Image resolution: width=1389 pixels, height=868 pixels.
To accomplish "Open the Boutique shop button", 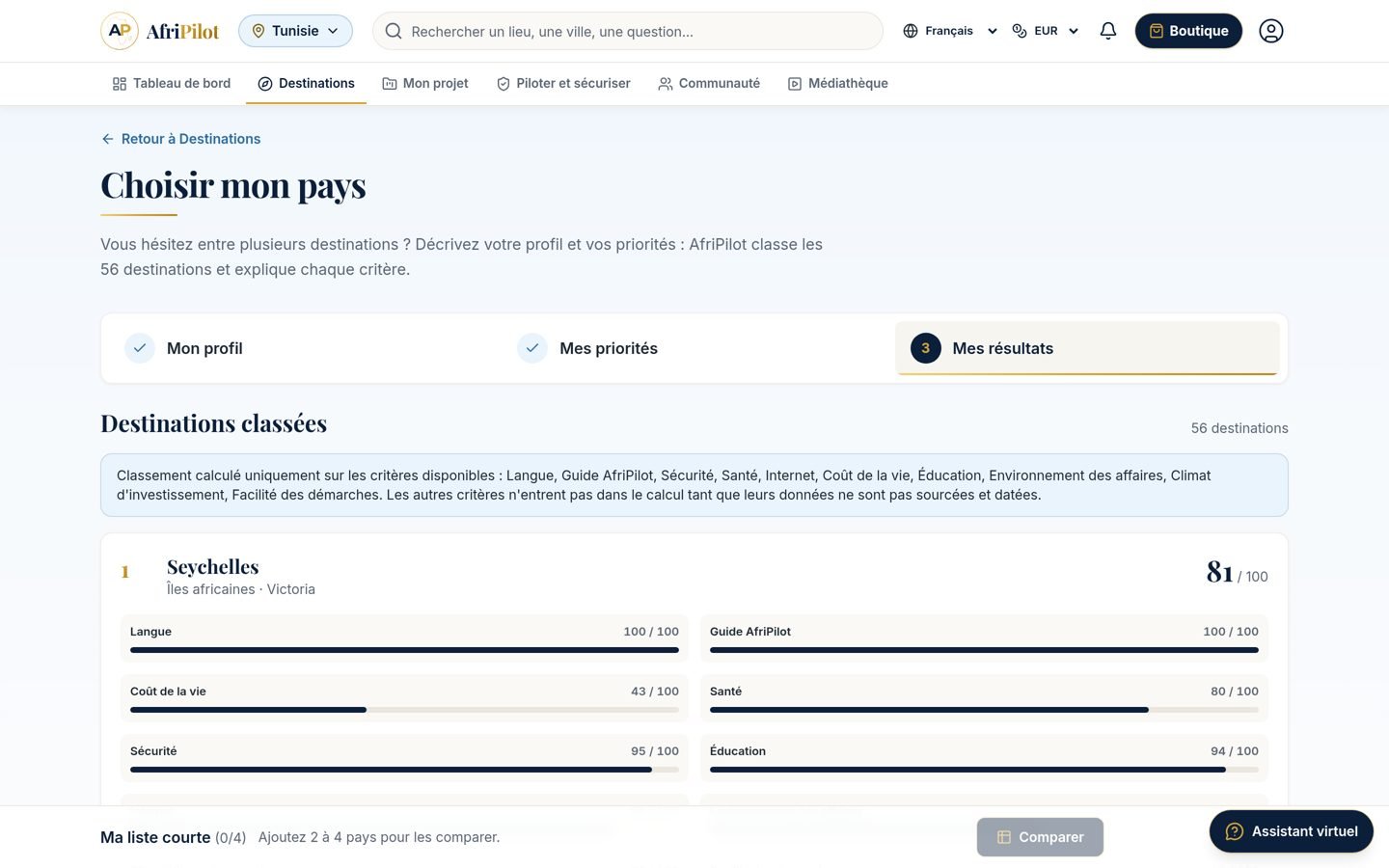I will (1188, 31).
